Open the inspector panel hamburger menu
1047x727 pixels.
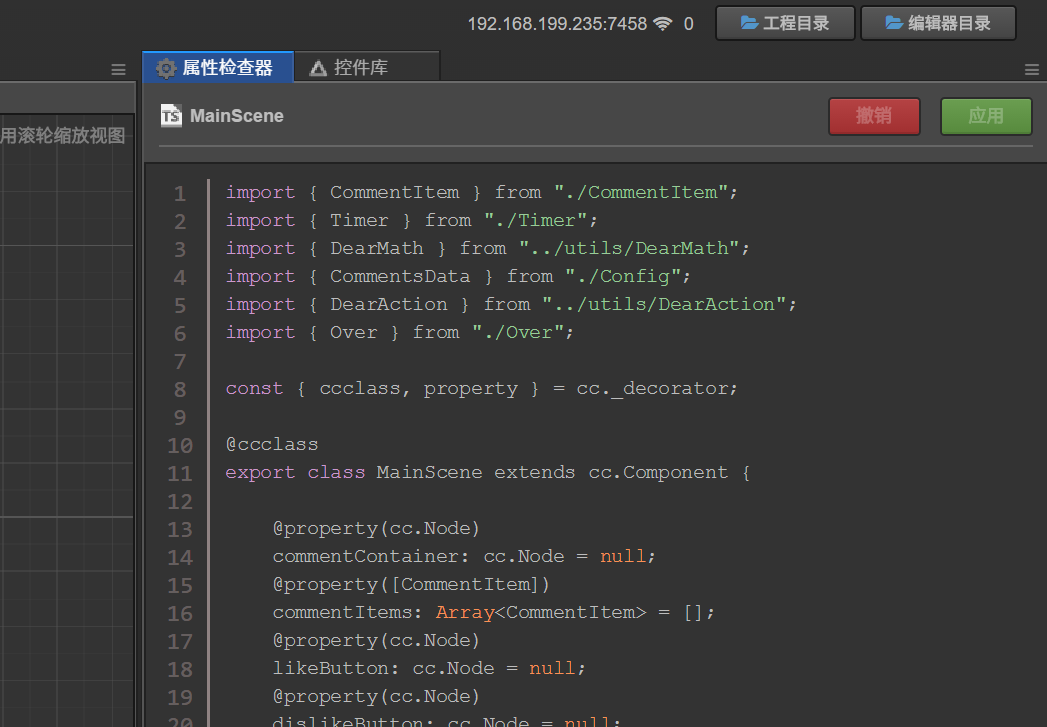(x=1032, y=69)
